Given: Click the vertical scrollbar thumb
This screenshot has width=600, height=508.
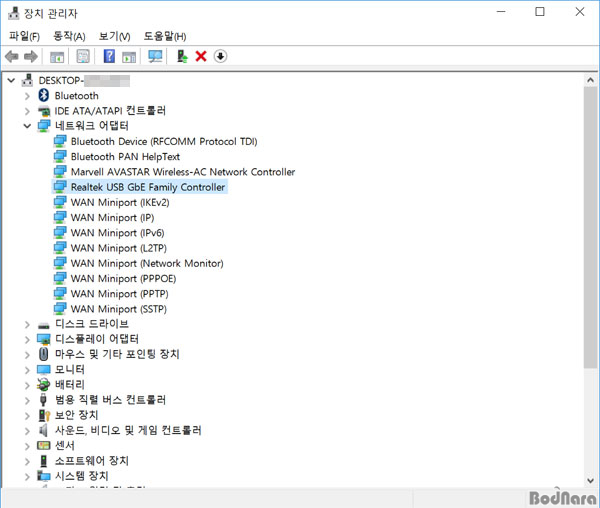Looking at the screenshot, I should (590, 228).
